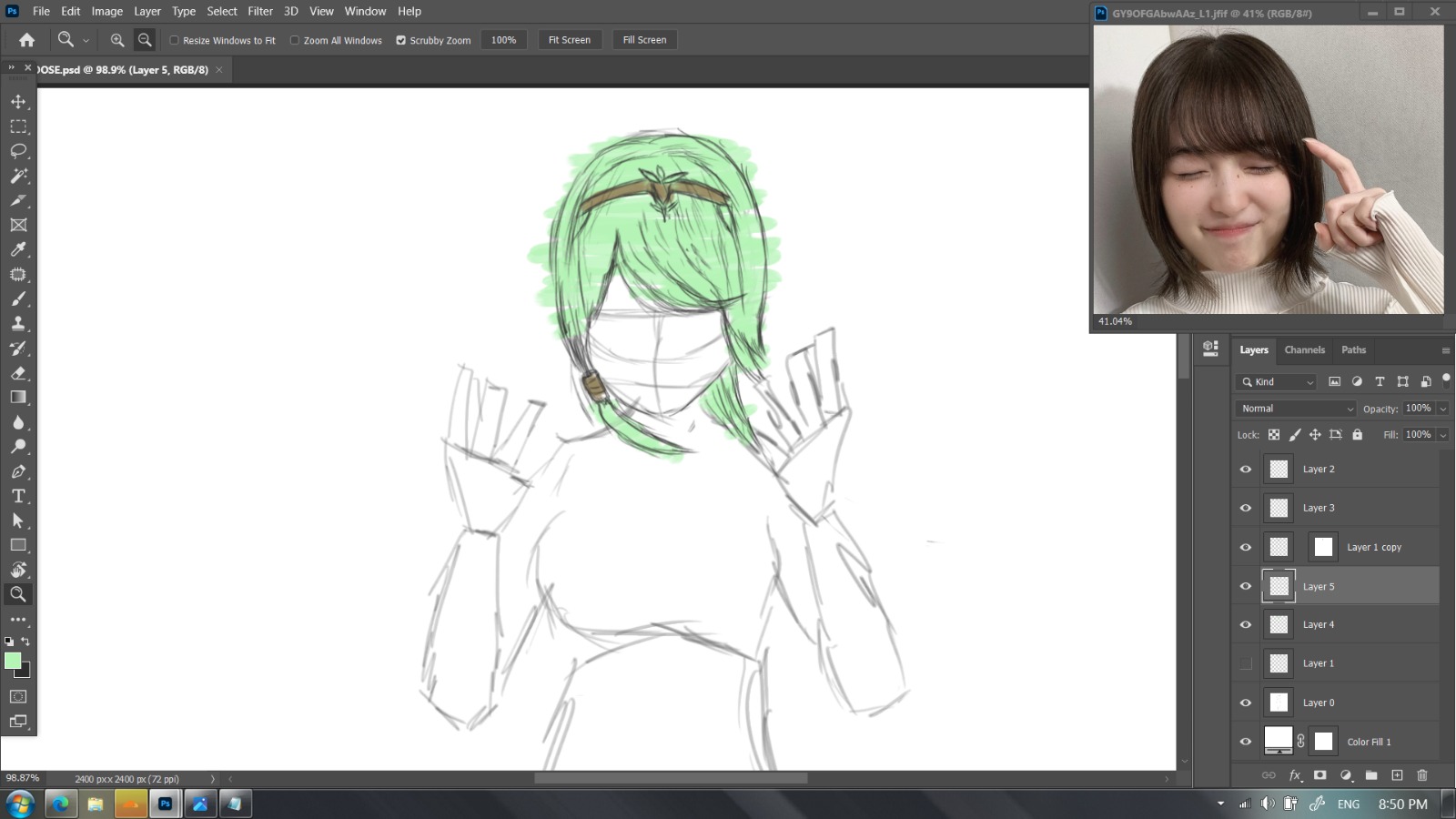Click the Fill Screen button
Viewport: 1456px width, 819px height.
click(644, 40)
